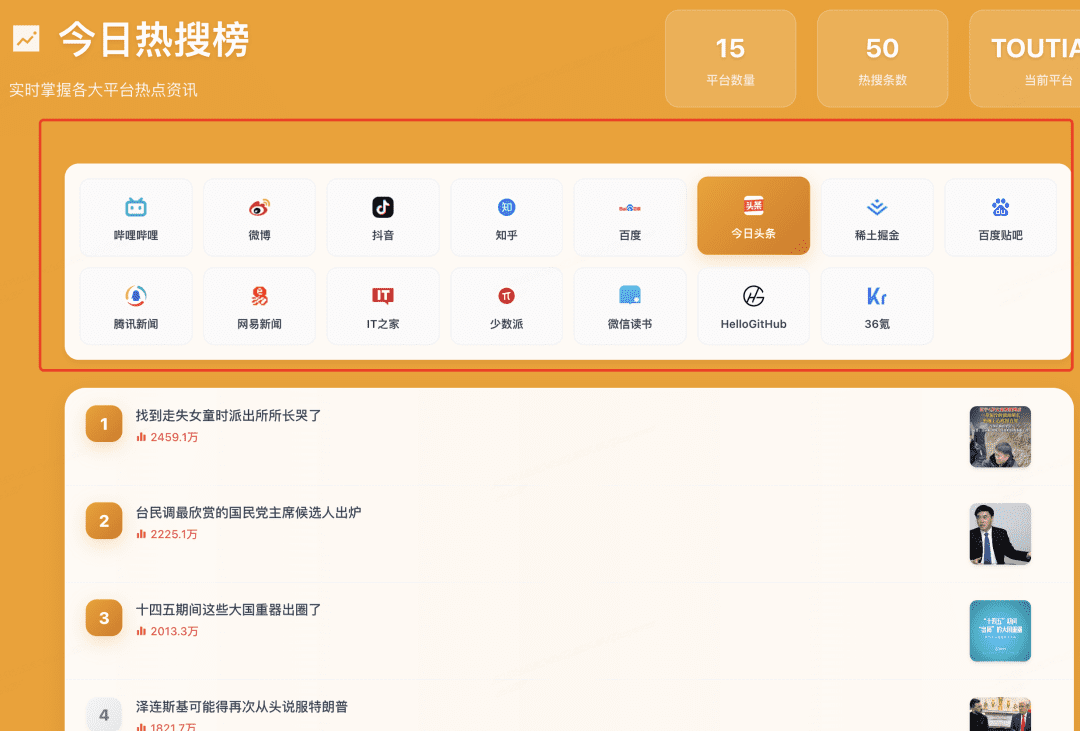
Task: Select the Baidu (百度) platform
Action: [x=630, y=208]
